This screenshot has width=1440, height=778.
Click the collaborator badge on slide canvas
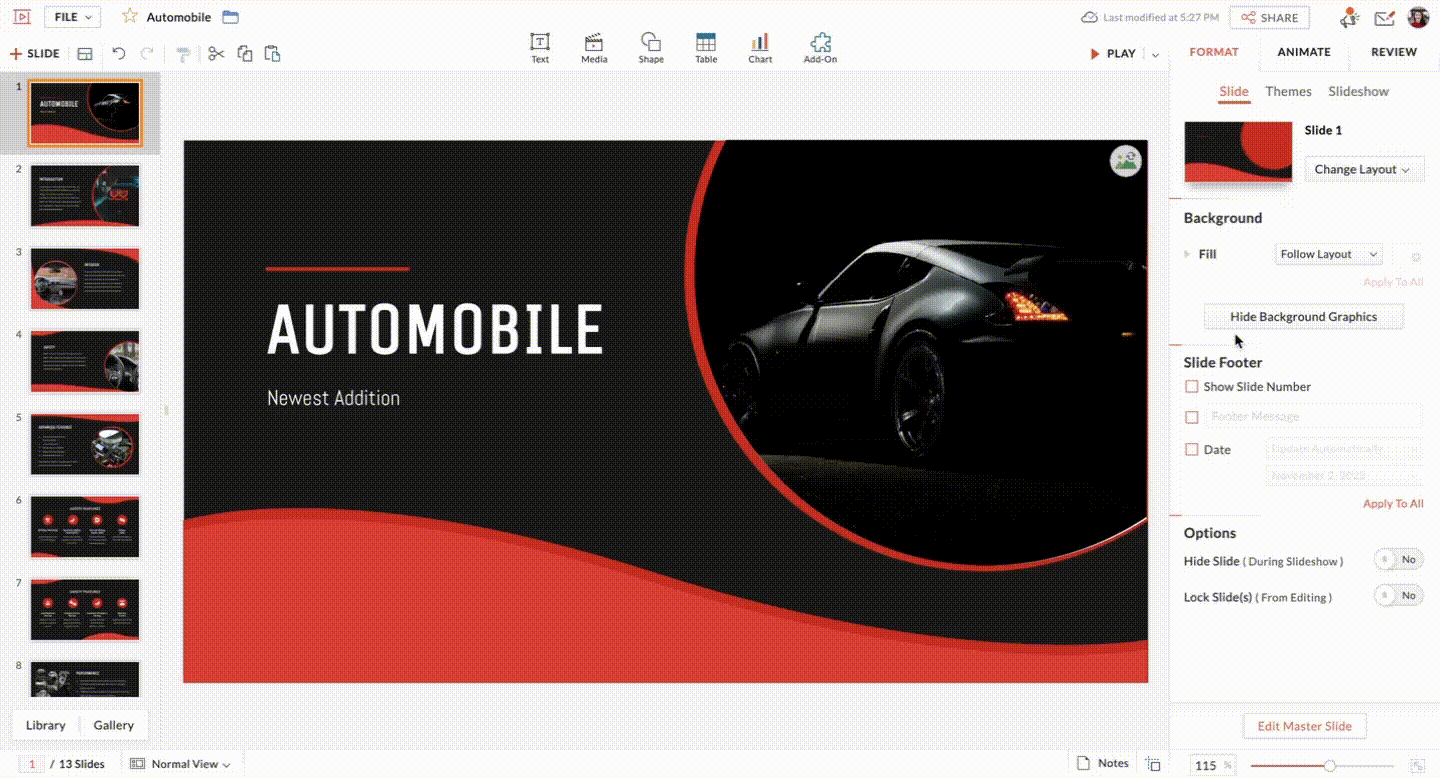1126,161
